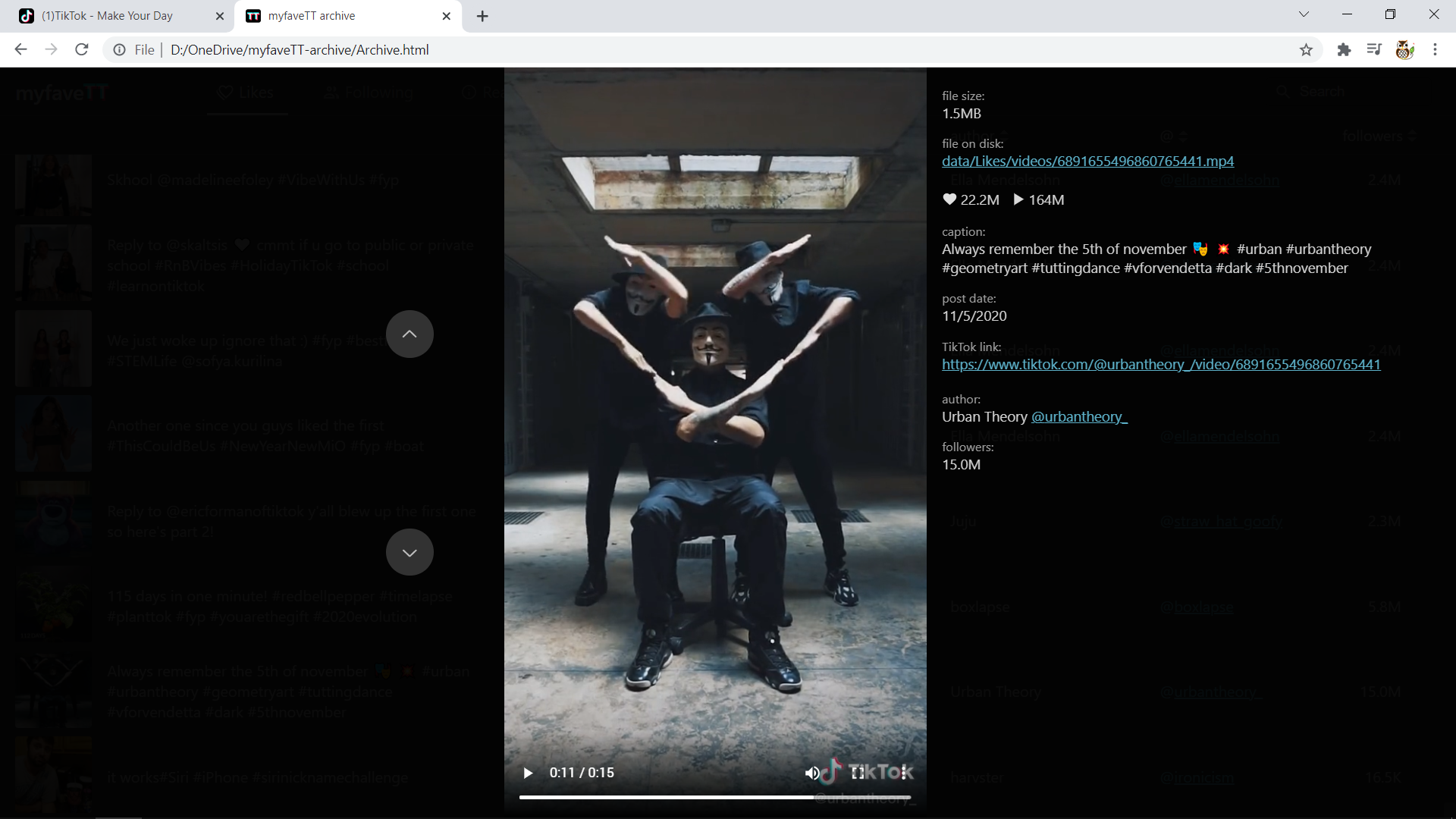Viewport: 1456px width, 819px height.
Task: Select the myfaveTT archive tab
Action: point(349,16)
